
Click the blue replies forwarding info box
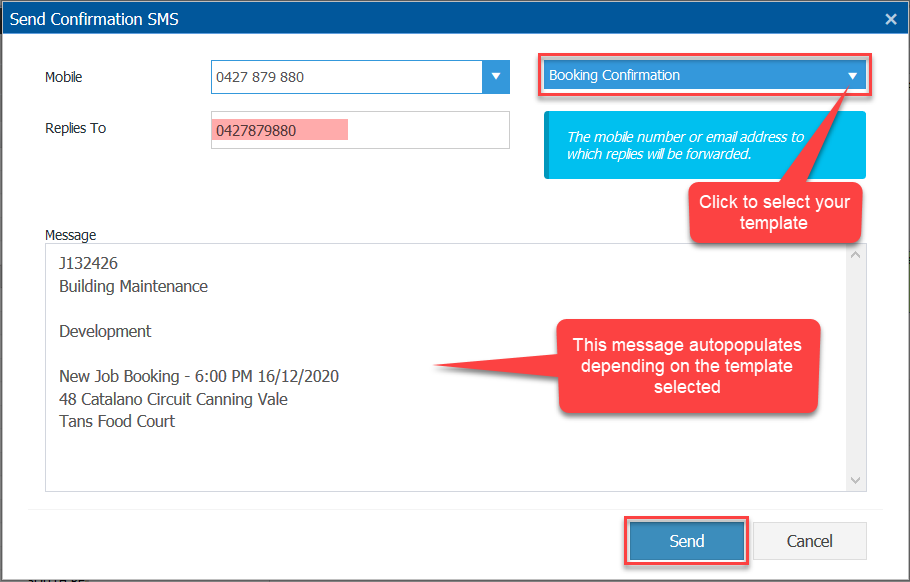click(704, 145)
